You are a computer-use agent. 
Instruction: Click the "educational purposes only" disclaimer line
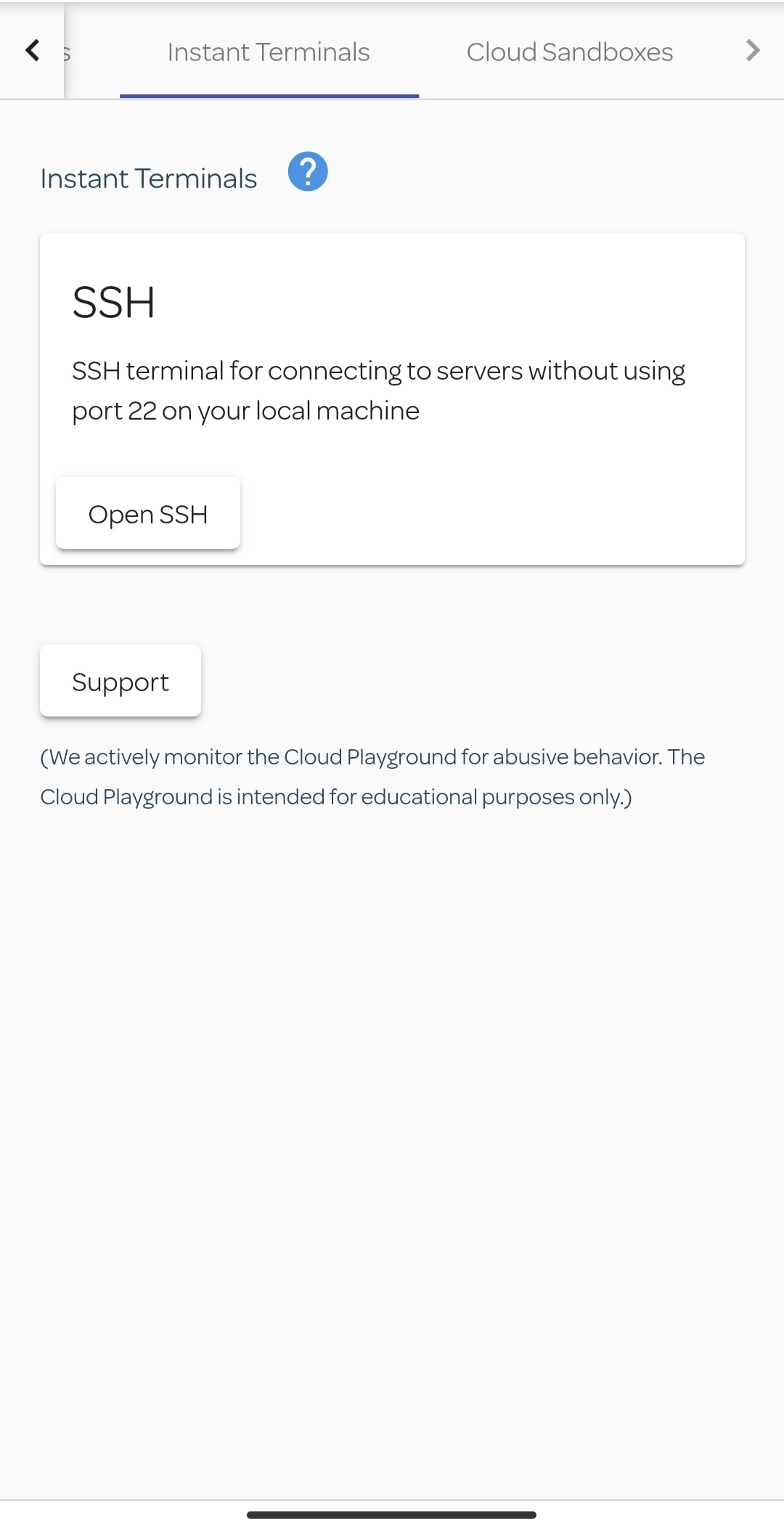(x=336, y=797)
